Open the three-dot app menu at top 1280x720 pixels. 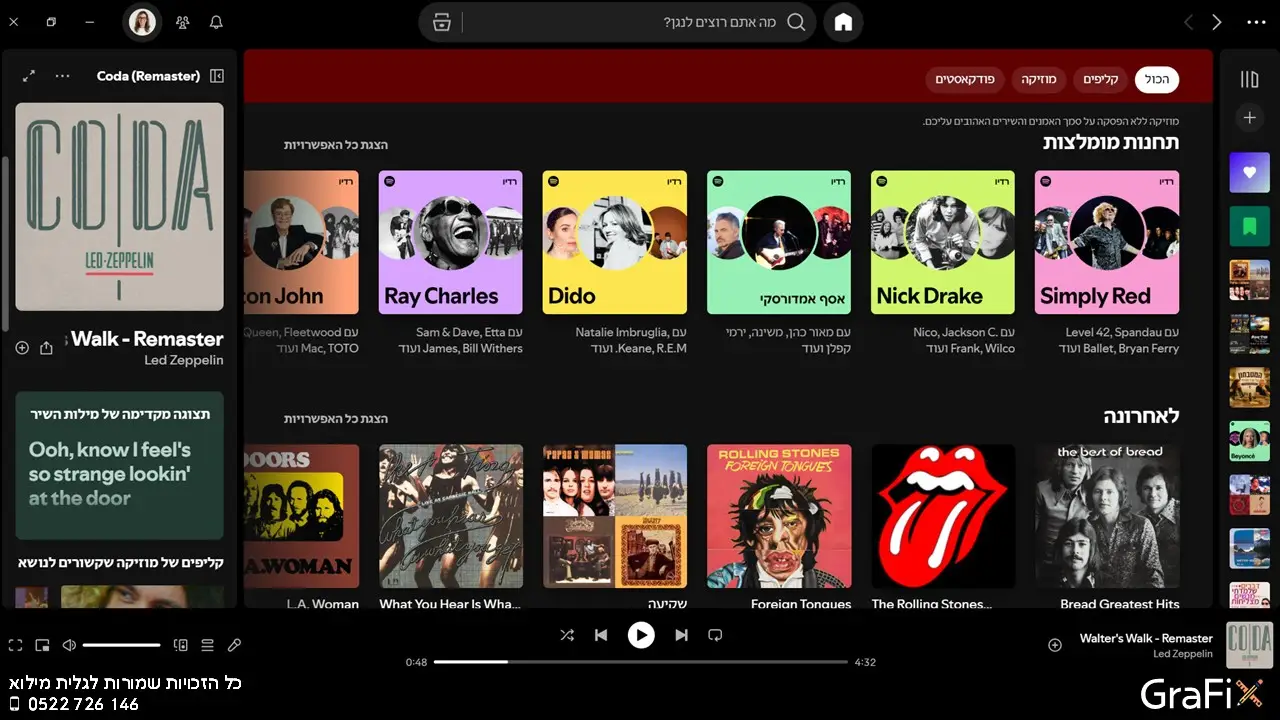(1256, 22)
